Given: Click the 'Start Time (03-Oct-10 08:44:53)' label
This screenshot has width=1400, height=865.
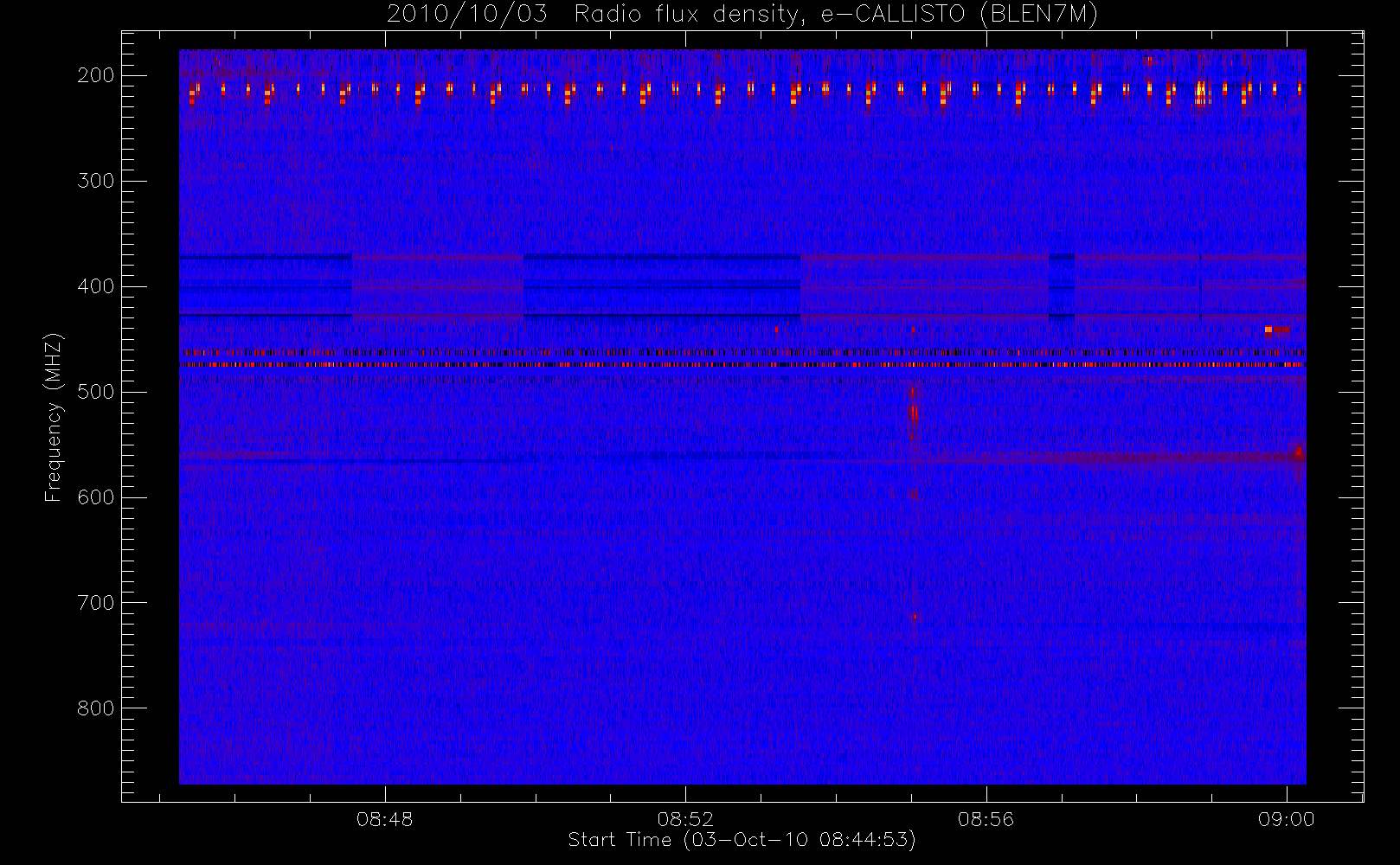Looking at the screenshot, I should tap(742, 840).
